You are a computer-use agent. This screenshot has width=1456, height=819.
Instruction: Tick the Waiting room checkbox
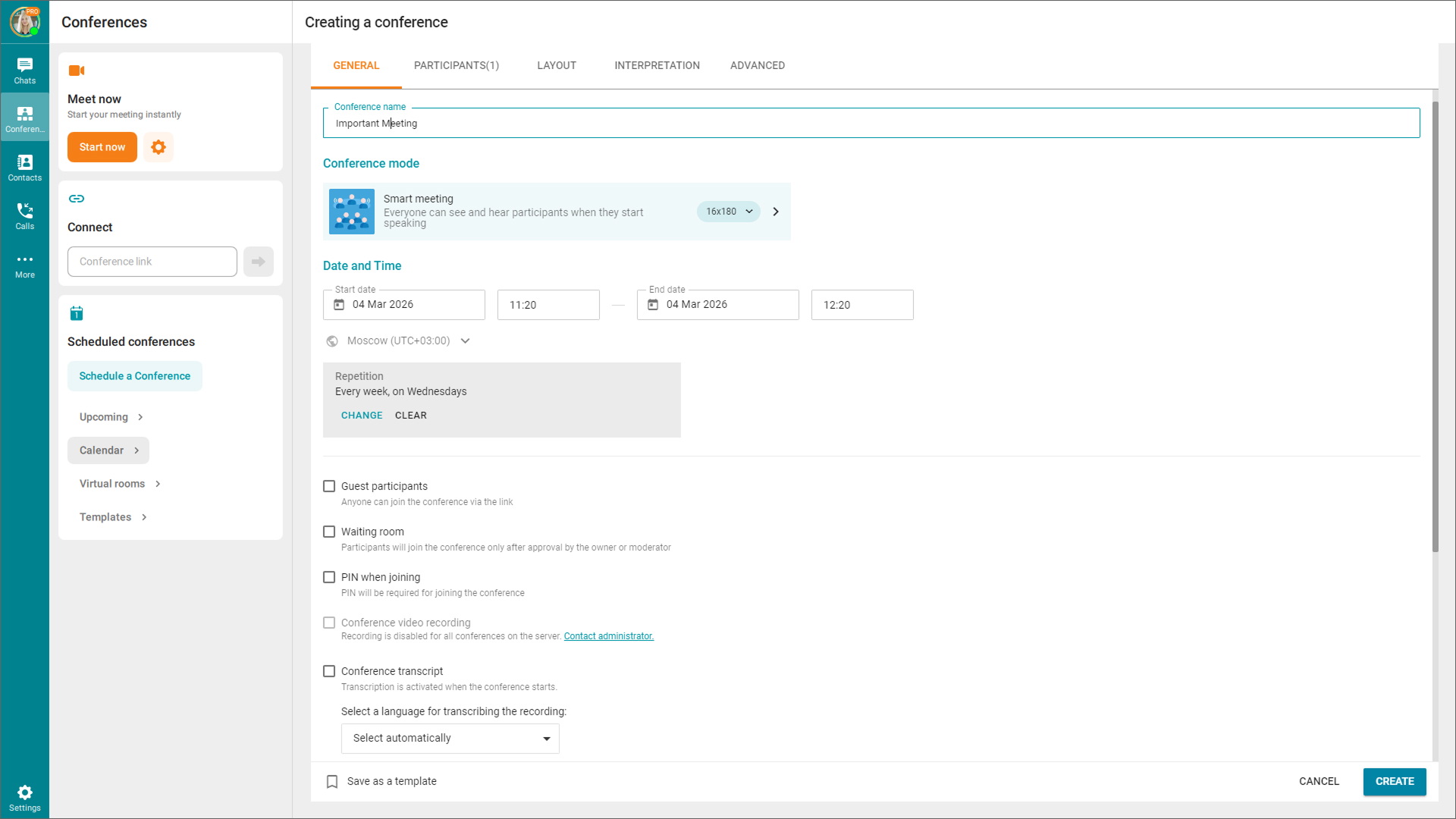329,532
